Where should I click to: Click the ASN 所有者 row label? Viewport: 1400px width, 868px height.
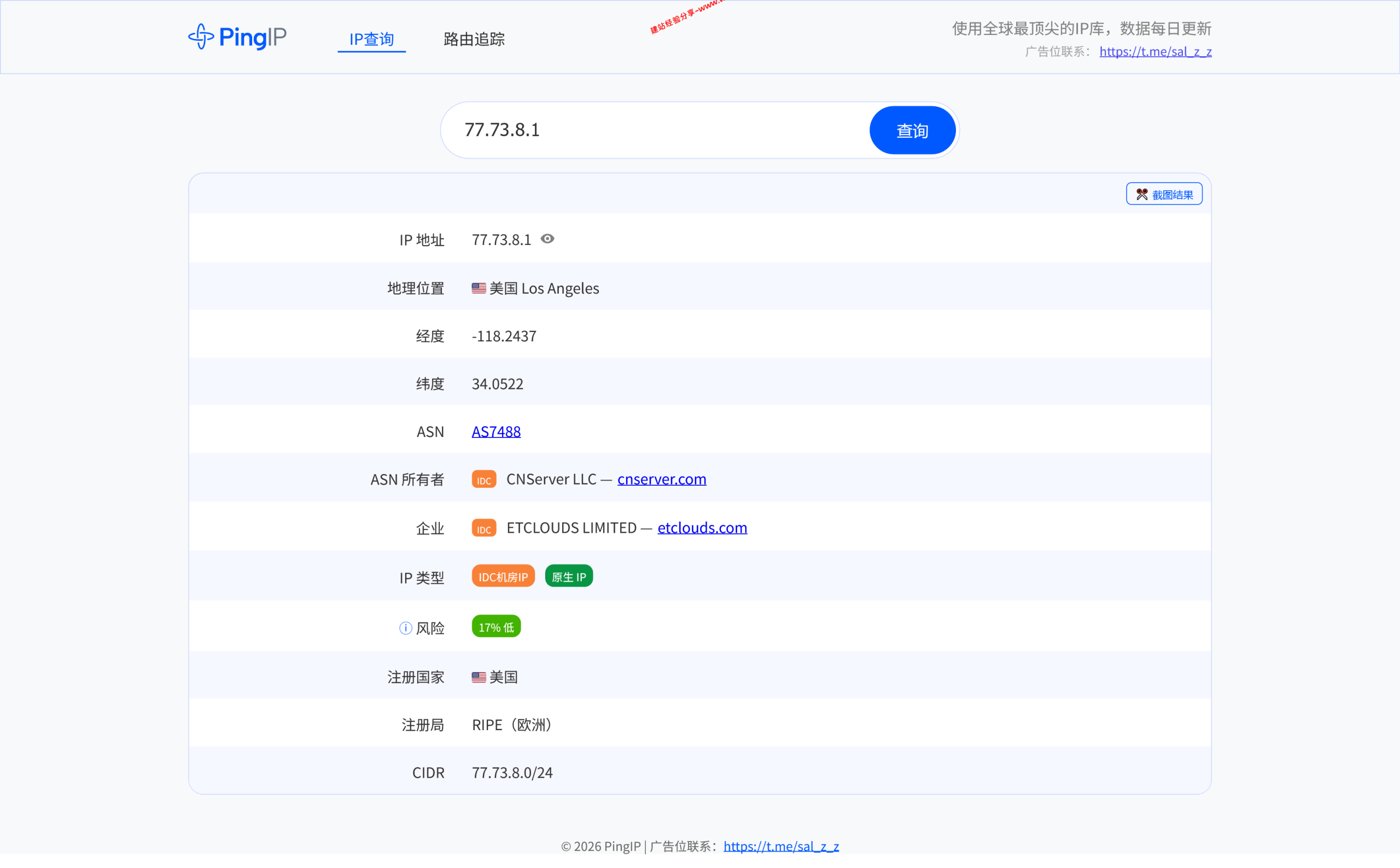[407, 480]
